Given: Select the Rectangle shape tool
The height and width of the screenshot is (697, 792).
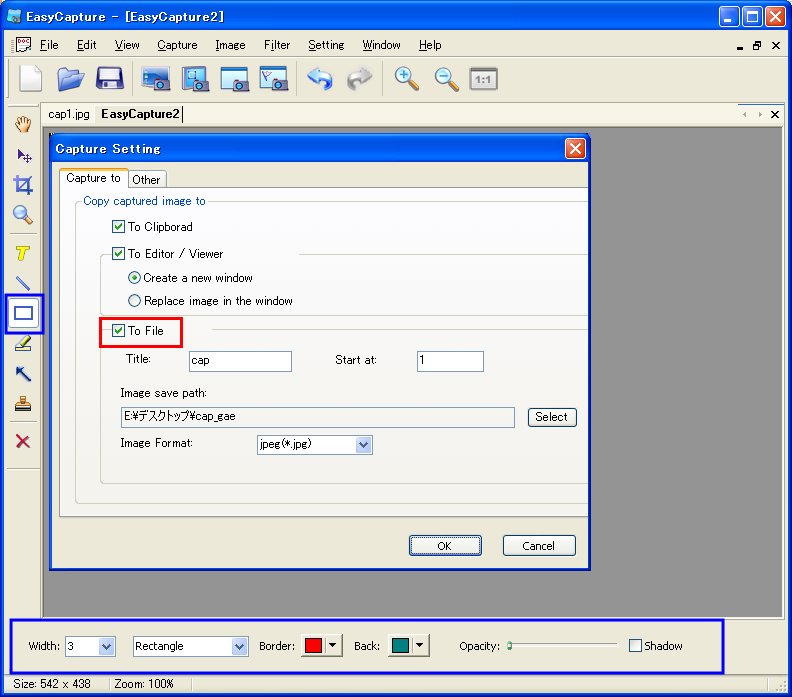Looking at the screenshot, I should pos(24,313).
